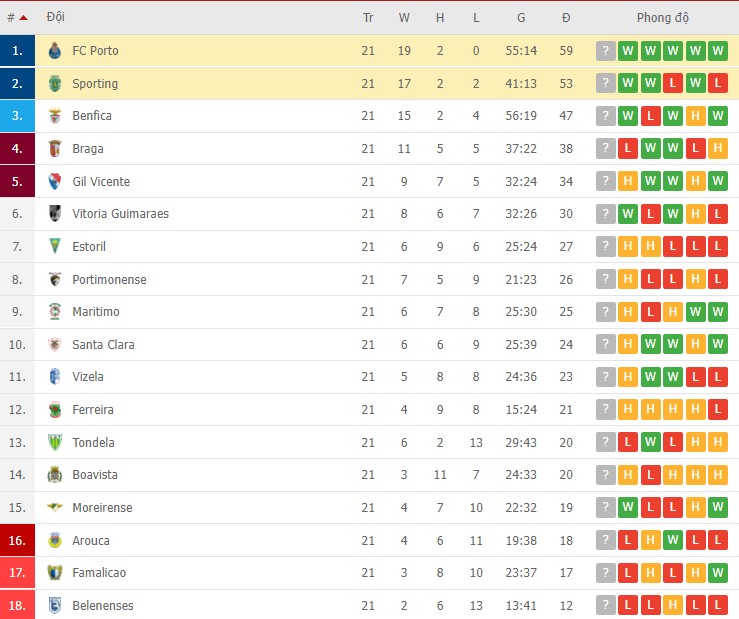Click the Gil Vicente crest icon
Screen dimensions: 739x619
(55, 182)
